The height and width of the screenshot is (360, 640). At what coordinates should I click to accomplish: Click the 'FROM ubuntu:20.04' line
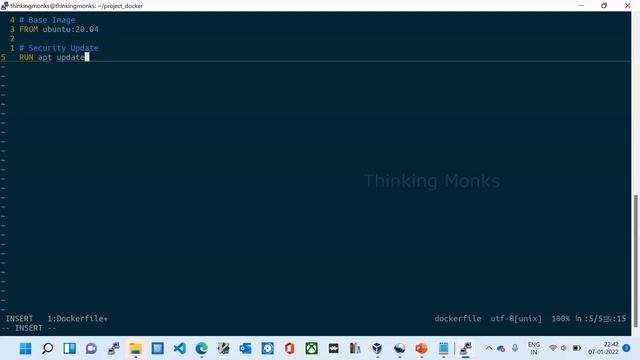(59, 29)
